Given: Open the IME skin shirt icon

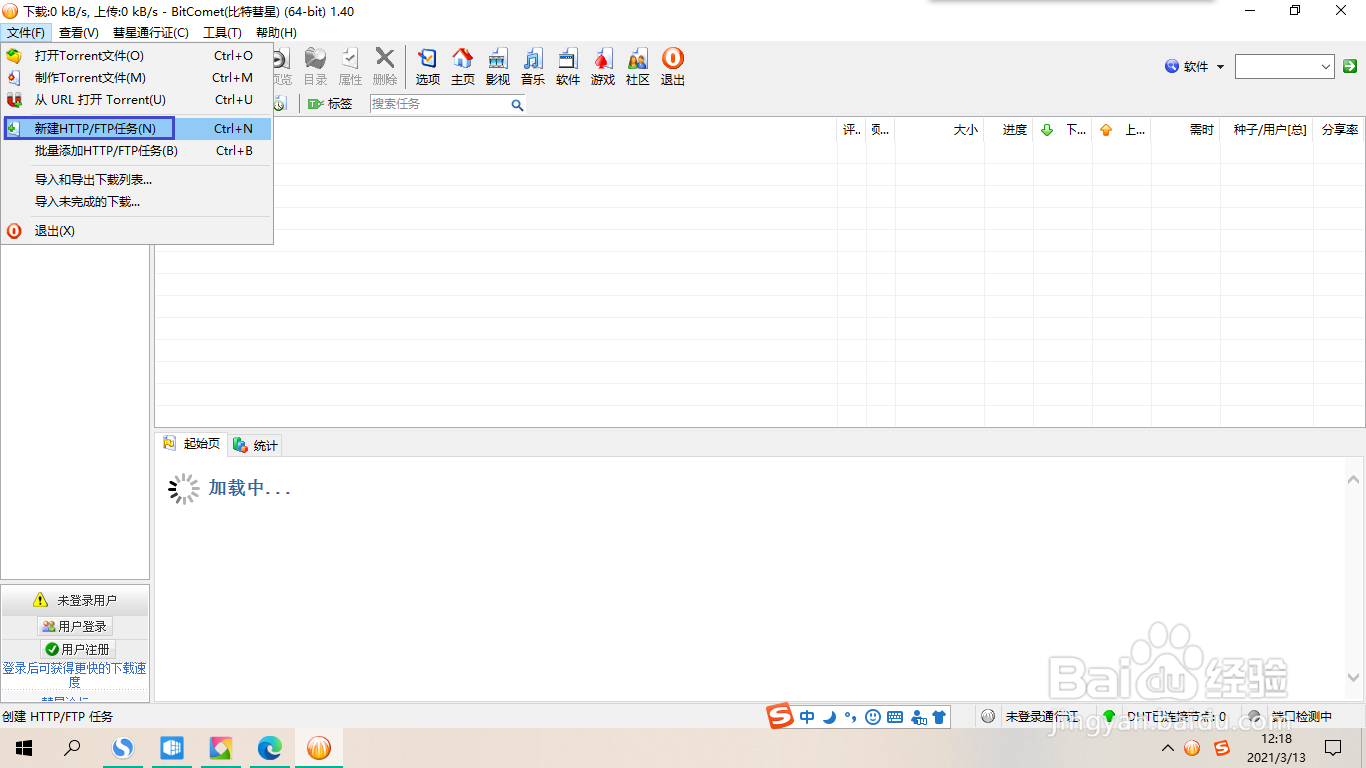Looking at the screenshot, I should pyautogui.click(x=938, y=717).
